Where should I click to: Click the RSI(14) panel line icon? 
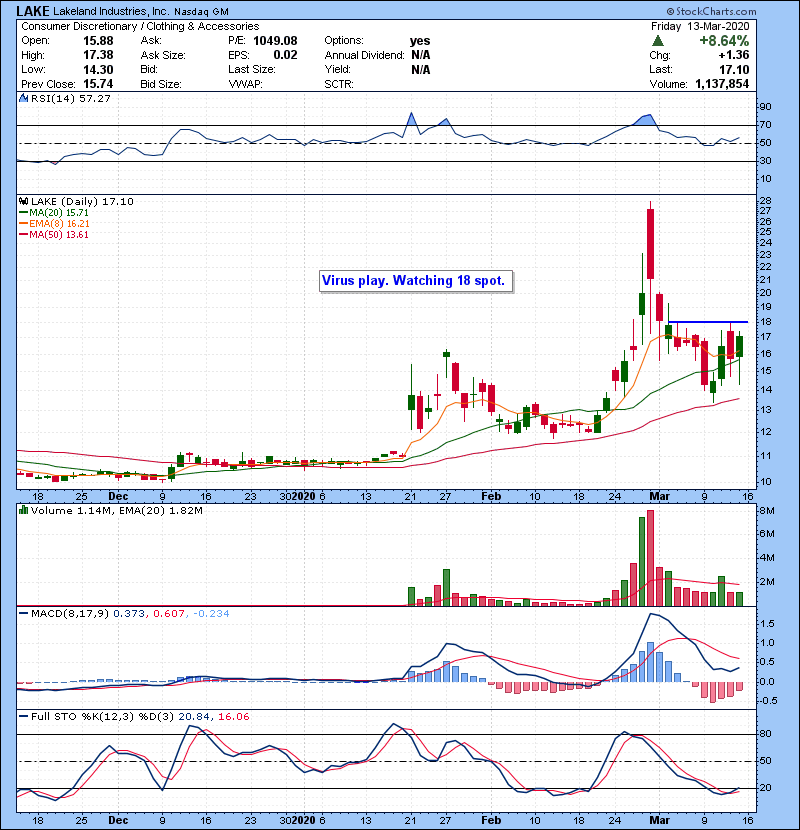23,98
